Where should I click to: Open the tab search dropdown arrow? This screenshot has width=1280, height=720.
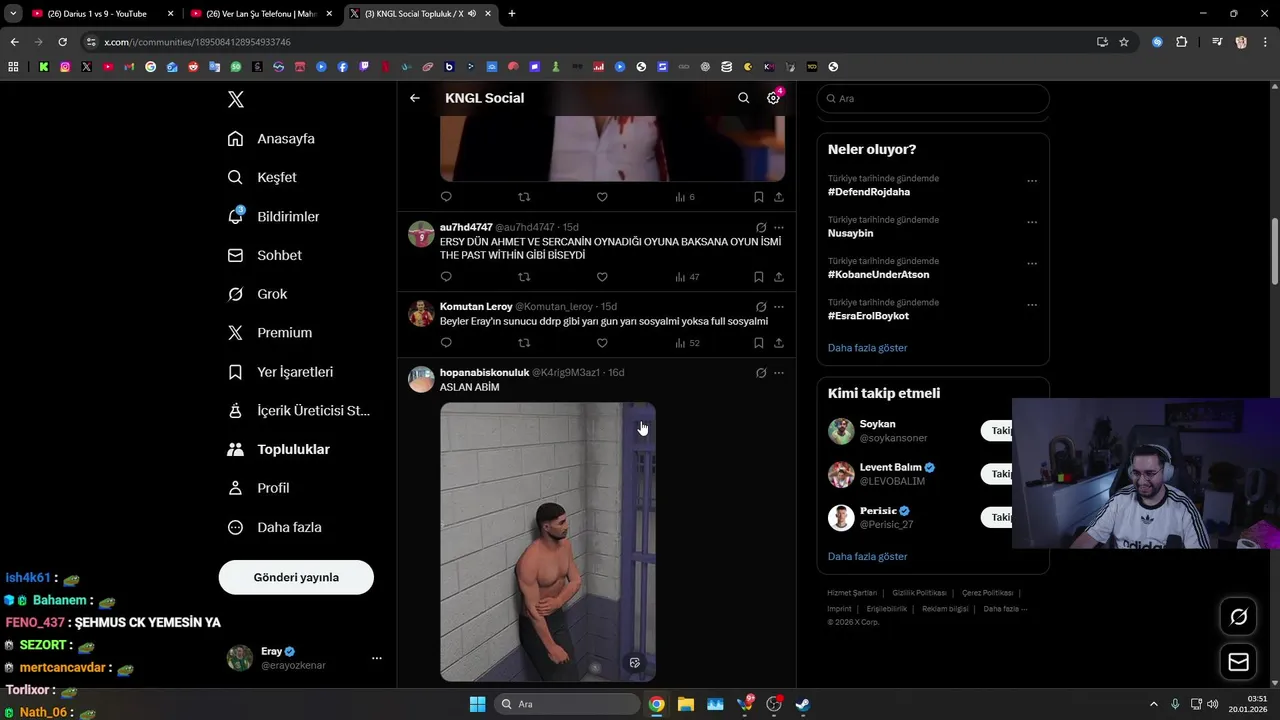coord(13,14)
